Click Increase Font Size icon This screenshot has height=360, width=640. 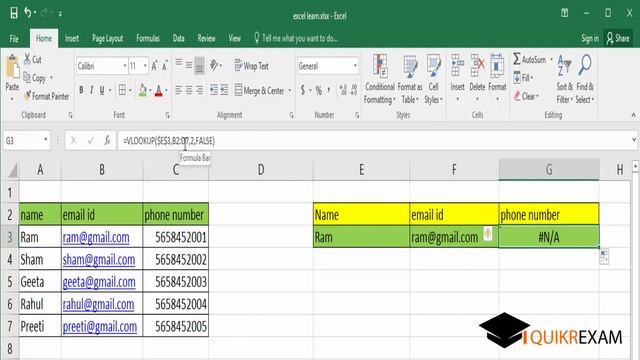click(154, 66)
